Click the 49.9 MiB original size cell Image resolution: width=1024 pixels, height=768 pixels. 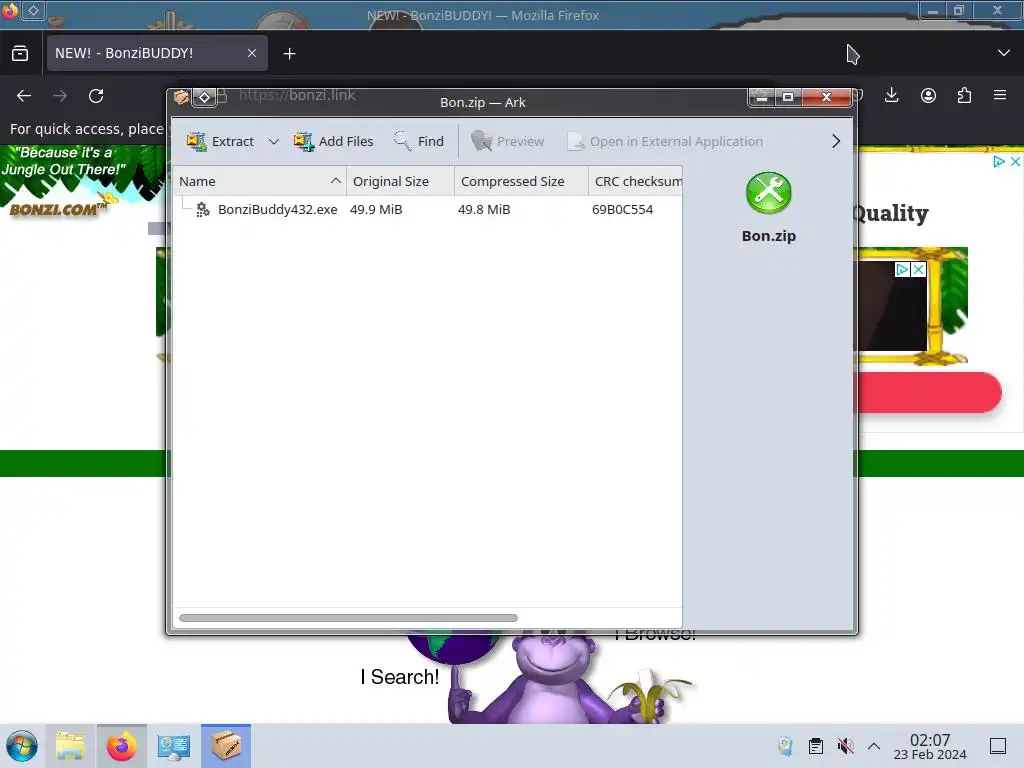[376, 210]
